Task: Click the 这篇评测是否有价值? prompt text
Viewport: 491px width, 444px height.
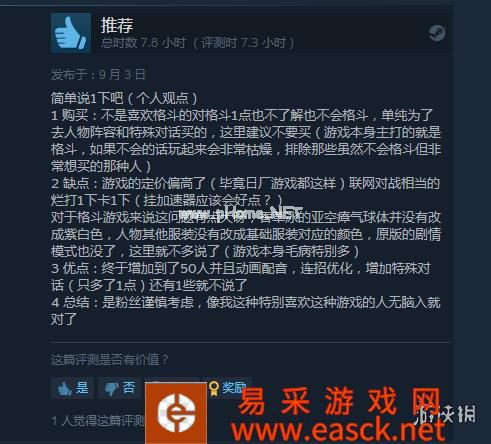Action: (x=110, y=360)
